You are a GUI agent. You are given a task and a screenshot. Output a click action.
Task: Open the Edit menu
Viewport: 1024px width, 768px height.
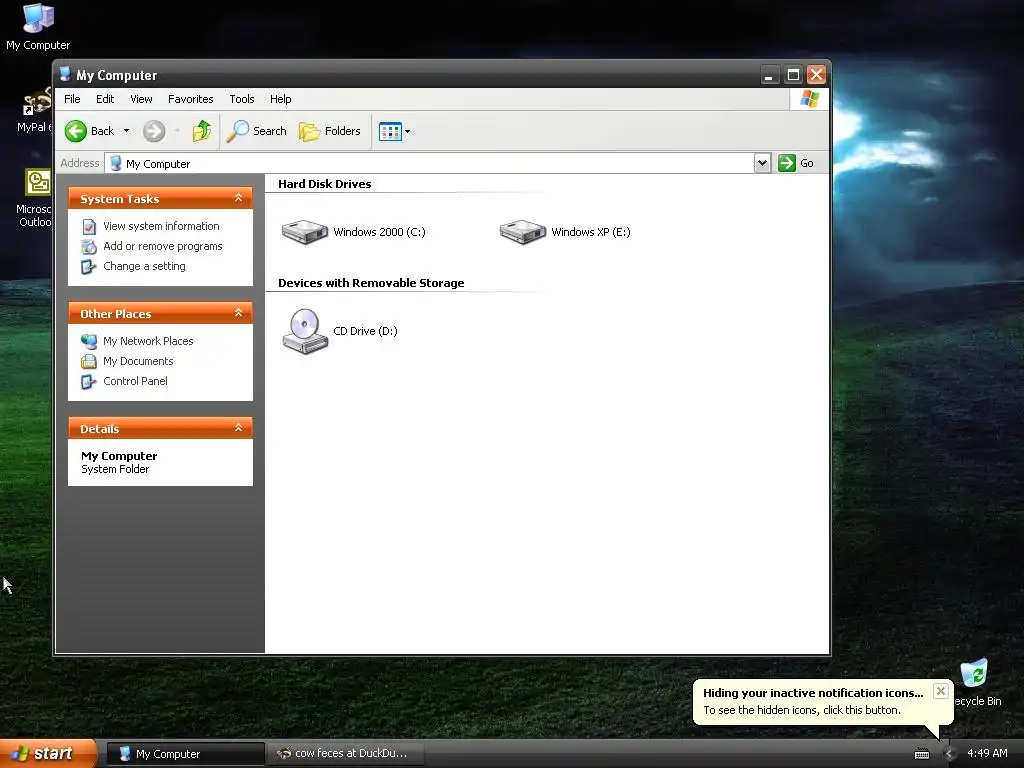click(x=104, y=99)
